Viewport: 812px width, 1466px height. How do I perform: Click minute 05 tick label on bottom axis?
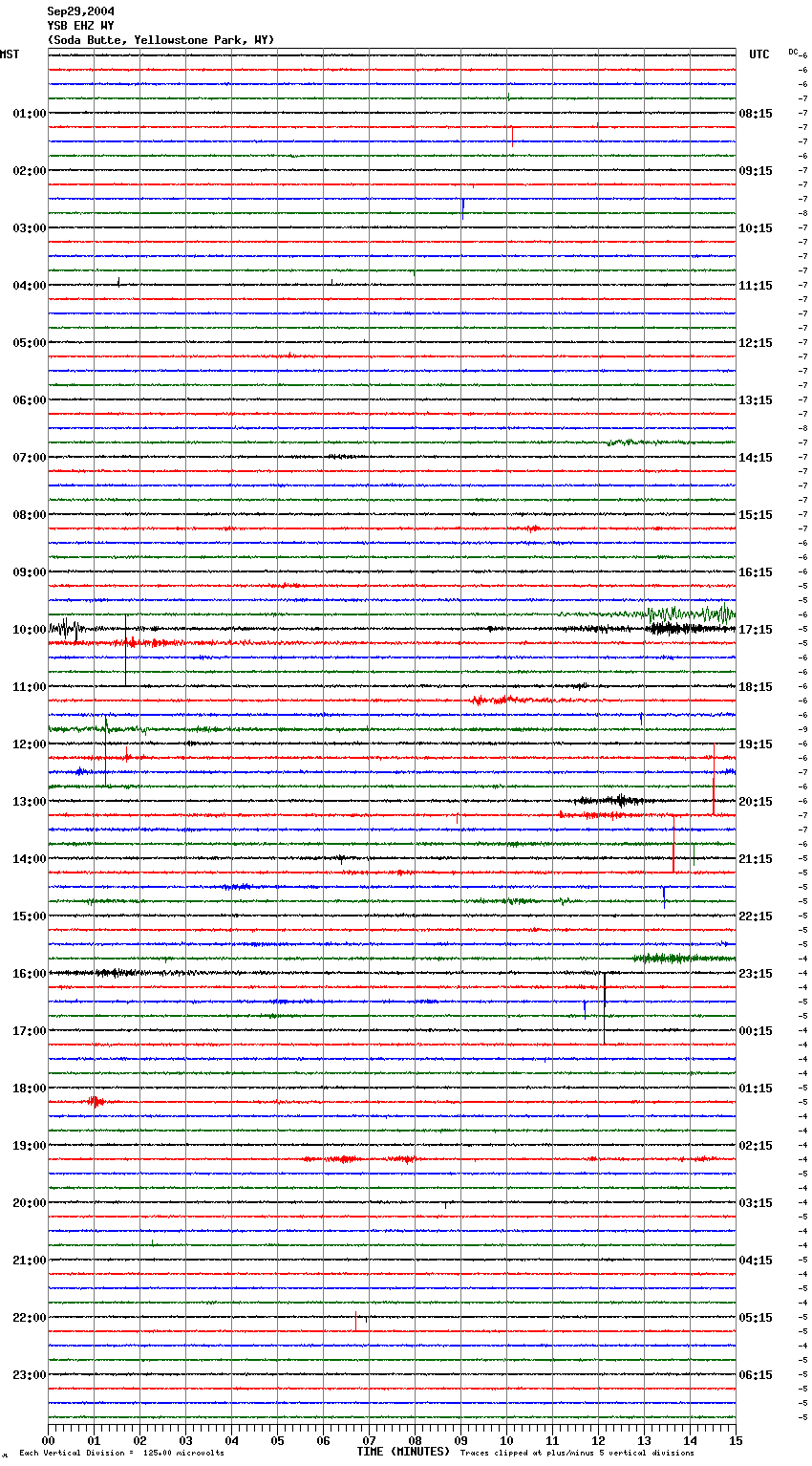pyautogui.click(x=277, y=1440)
